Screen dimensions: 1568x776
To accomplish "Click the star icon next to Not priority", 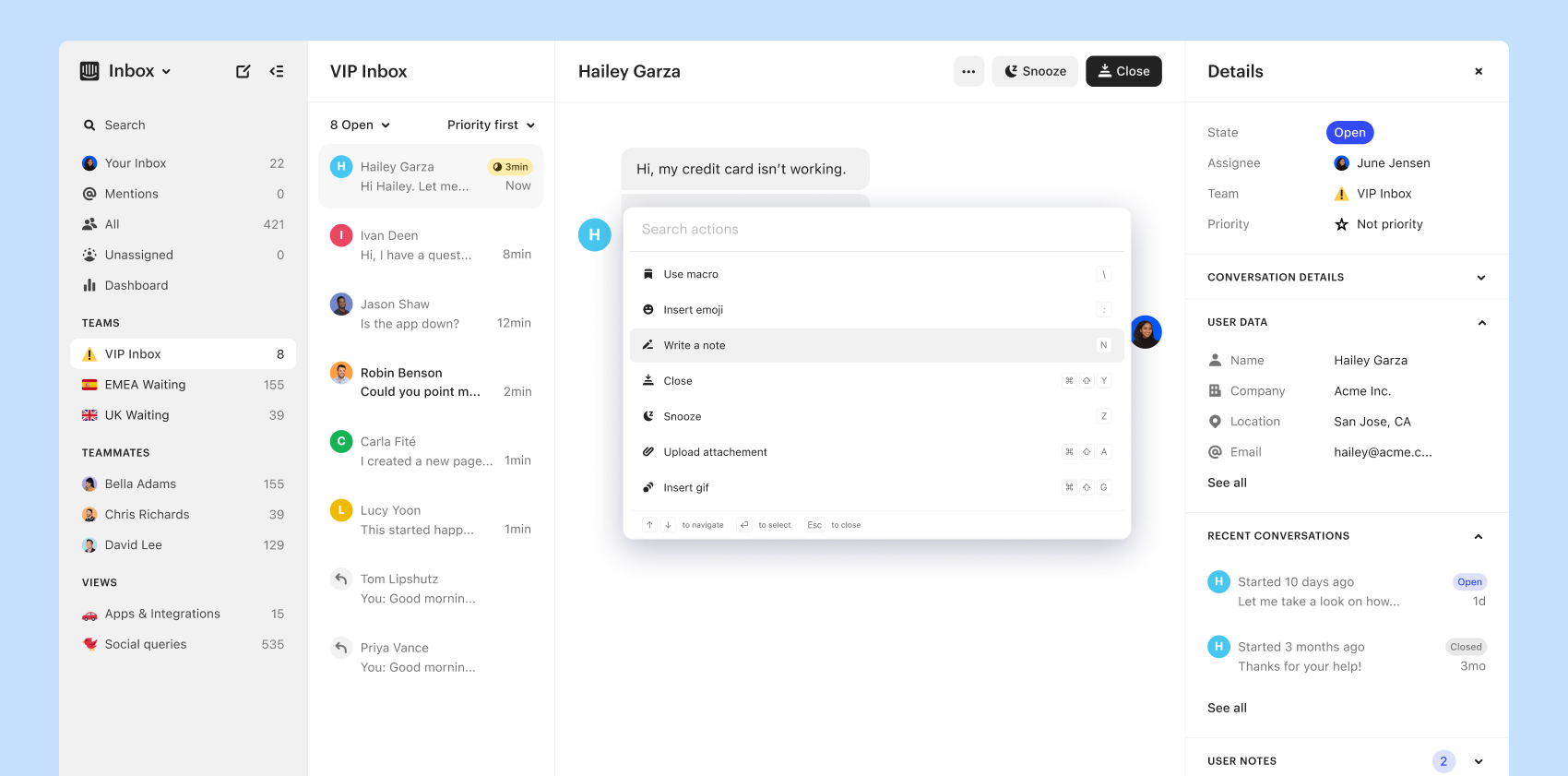I will (1341, 224).
